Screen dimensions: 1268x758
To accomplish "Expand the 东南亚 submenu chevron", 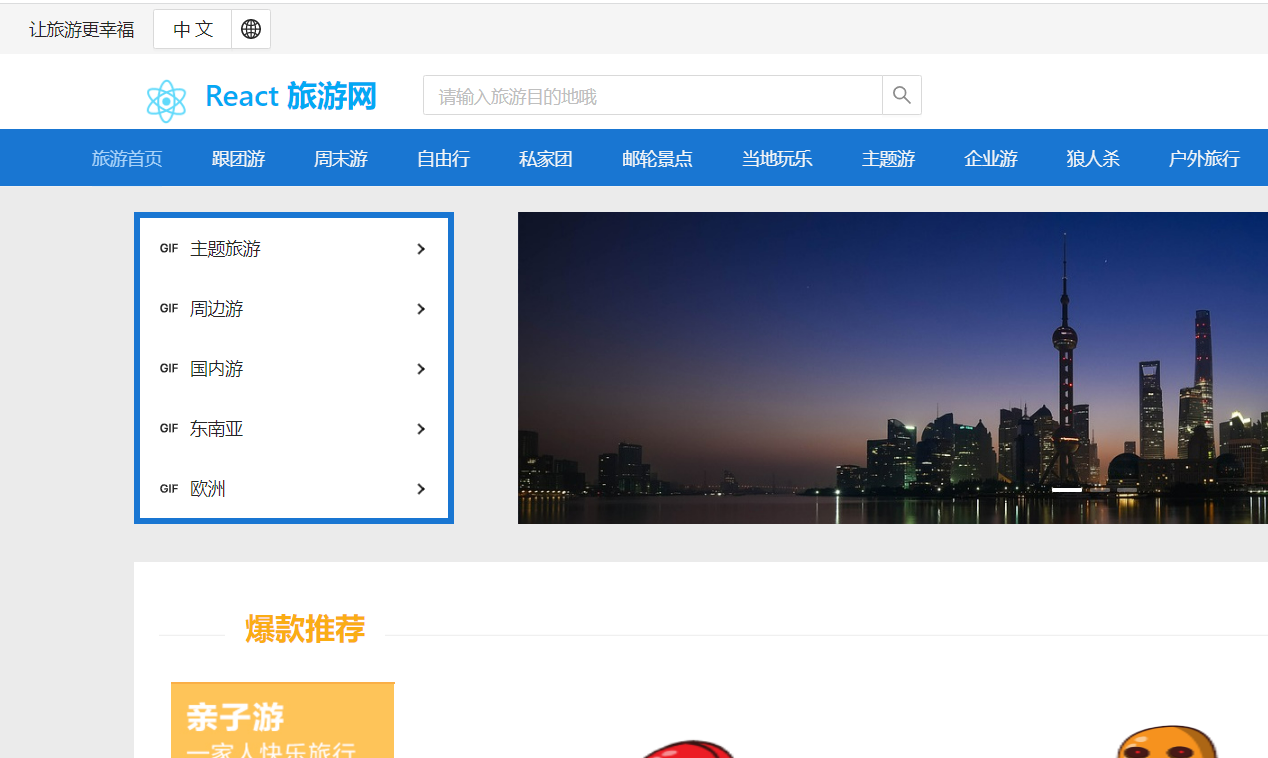I will (x=420, y=429).
